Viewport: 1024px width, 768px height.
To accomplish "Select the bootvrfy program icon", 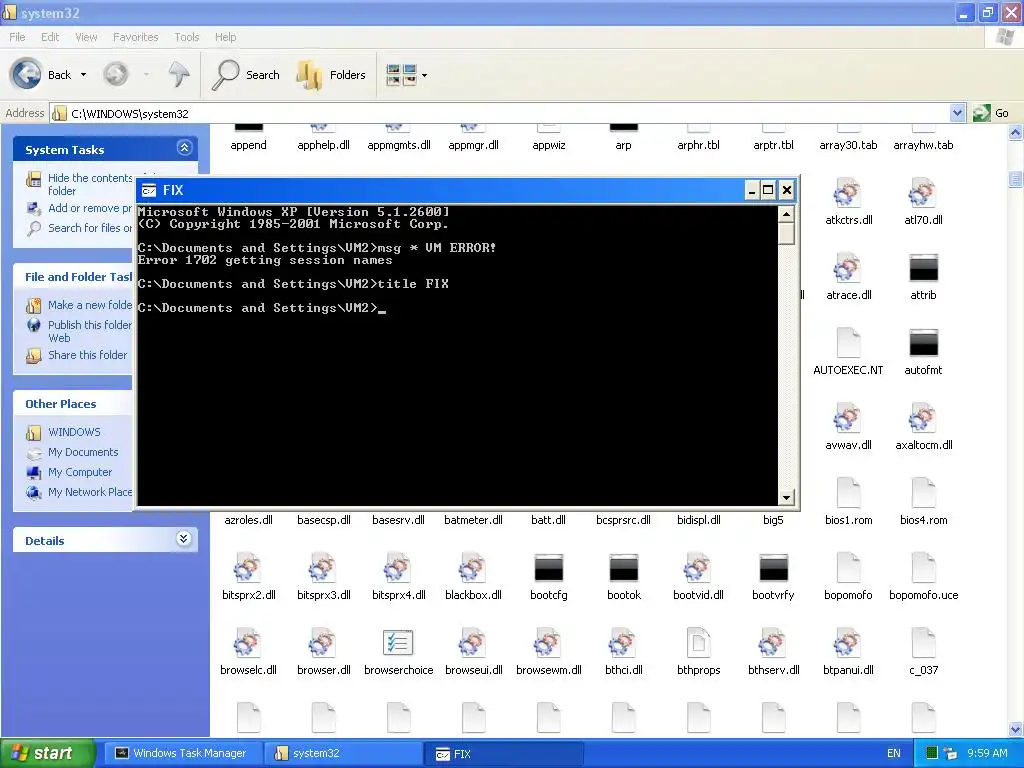I will click(x=773, y=569).
